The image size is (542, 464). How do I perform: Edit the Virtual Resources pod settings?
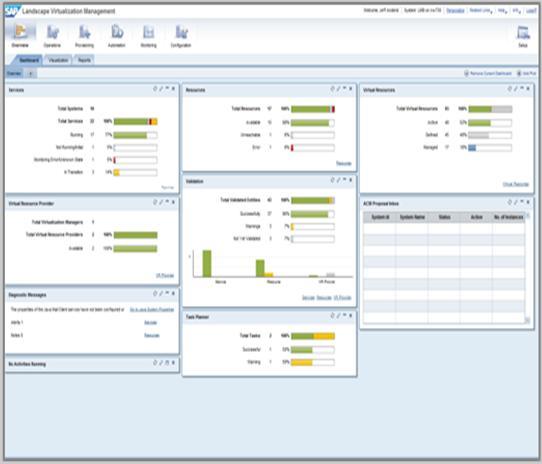516,89
